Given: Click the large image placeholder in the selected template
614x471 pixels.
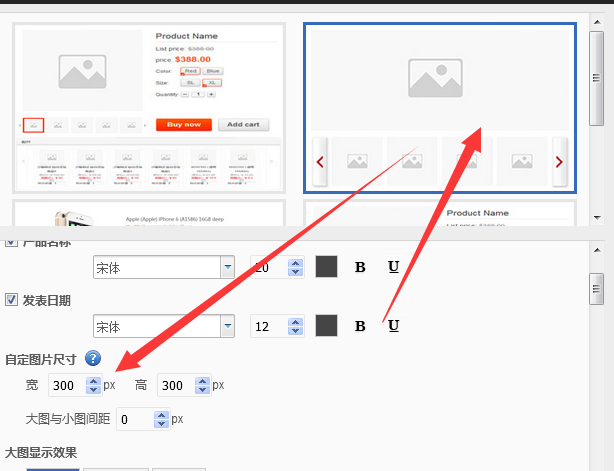Looking at the screenshot, I should 439,77.
